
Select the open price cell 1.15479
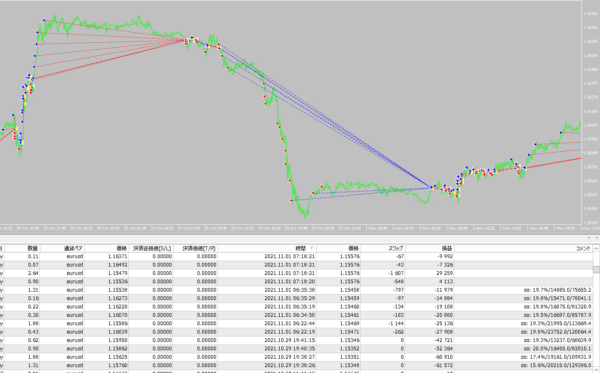pos(118,274)
